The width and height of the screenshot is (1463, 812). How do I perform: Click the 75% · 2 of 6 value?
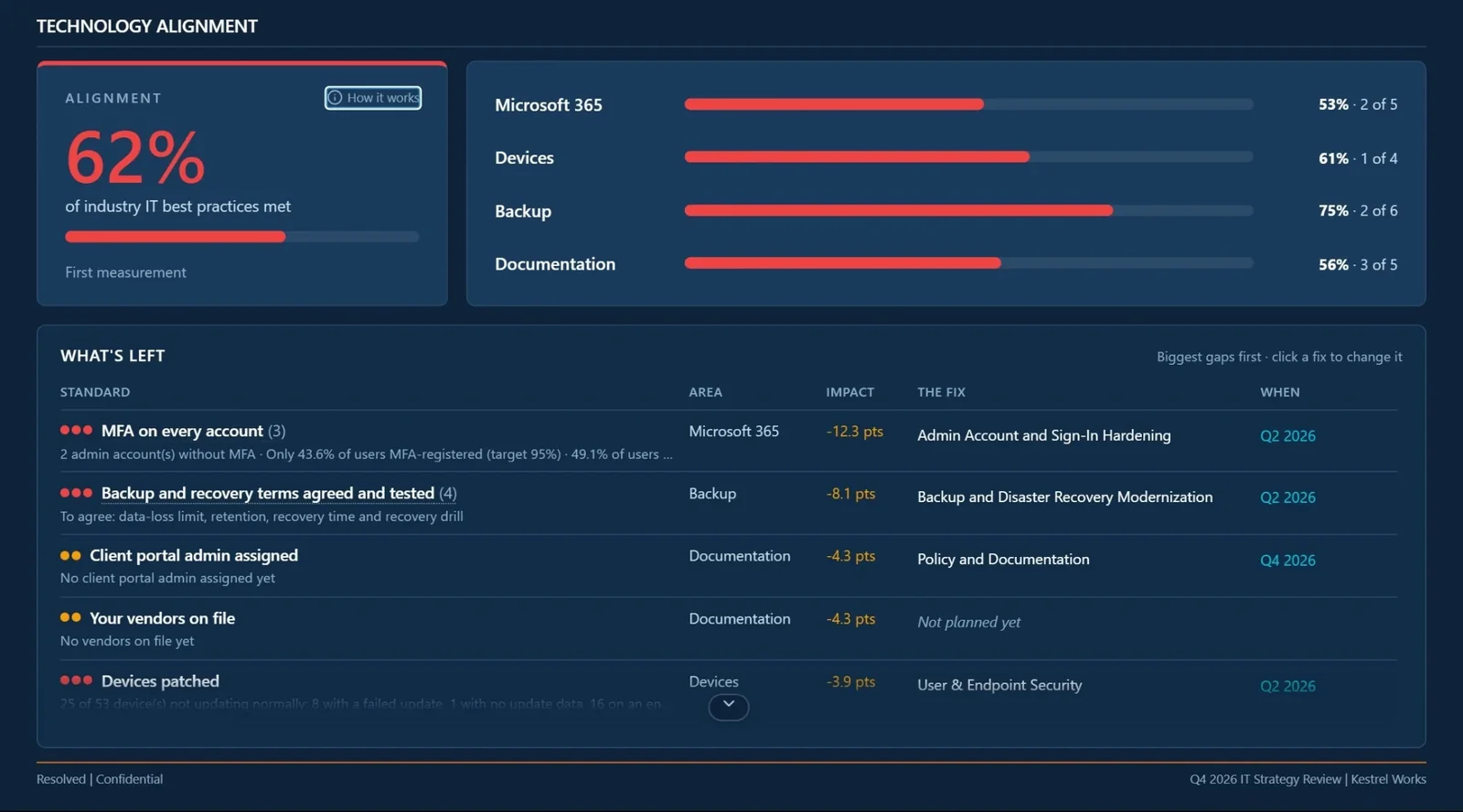(x=1358, y=210)
